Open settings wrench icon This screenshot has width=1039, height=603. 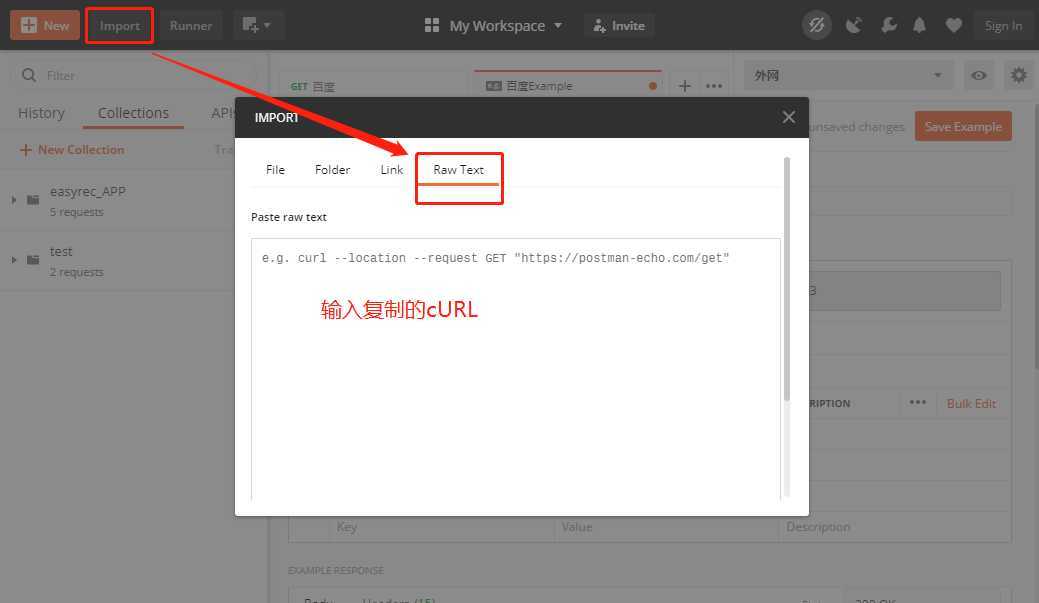(x=888, y=26)
